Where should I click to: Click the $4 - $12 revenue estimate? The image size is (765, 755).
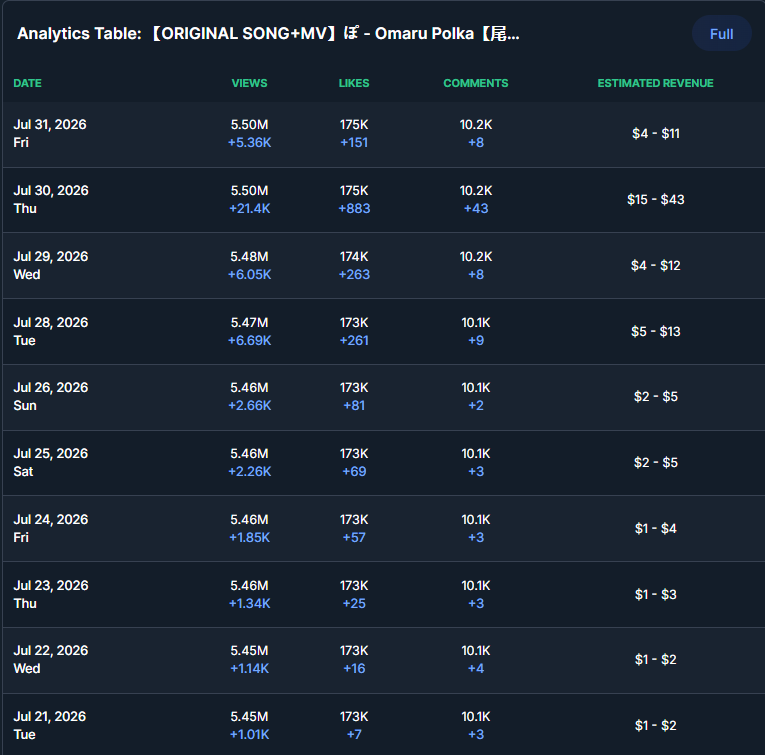[x=655, y=265]
